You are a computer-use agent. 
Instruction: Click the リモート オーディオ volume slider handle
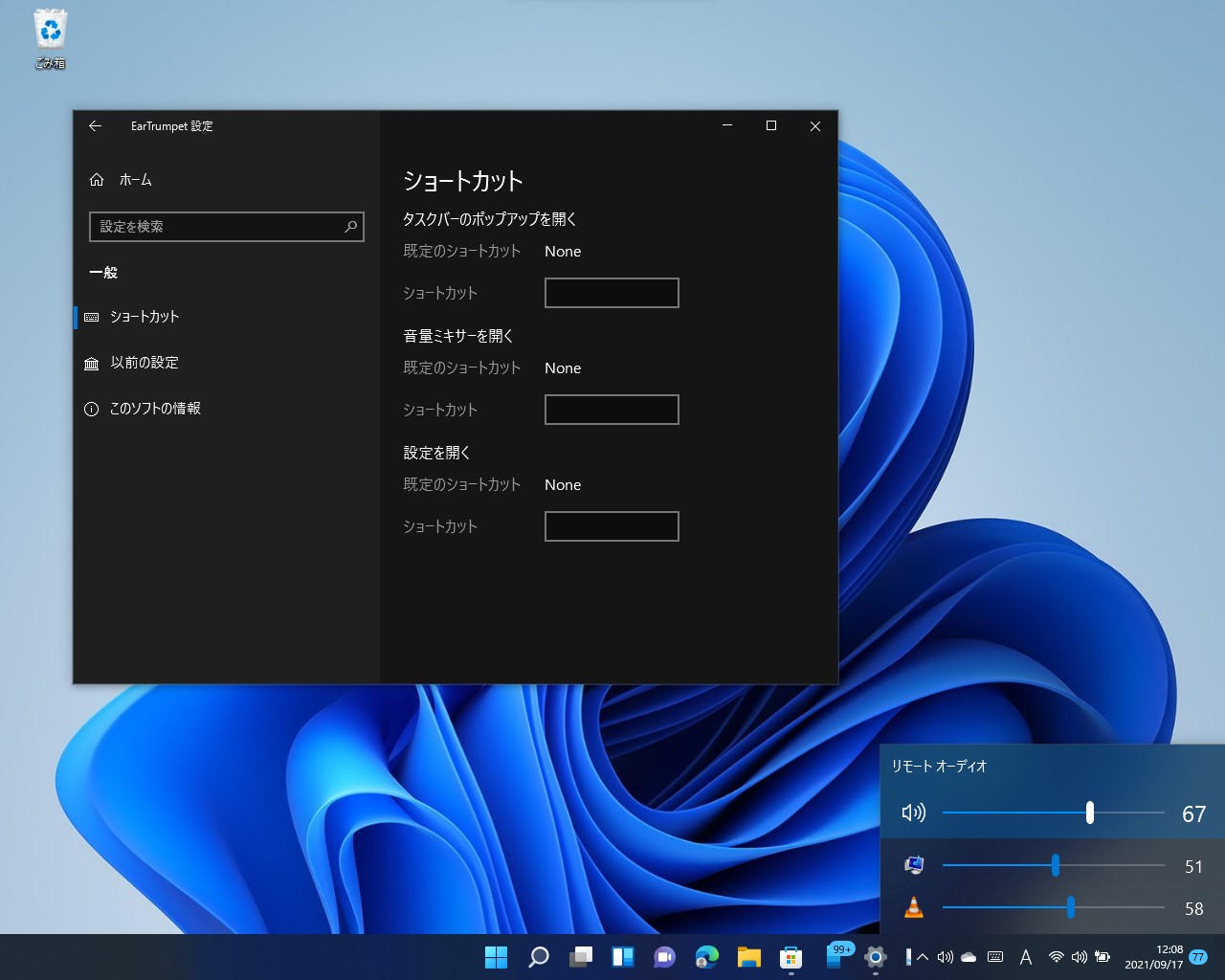(x=1090, y=812)
